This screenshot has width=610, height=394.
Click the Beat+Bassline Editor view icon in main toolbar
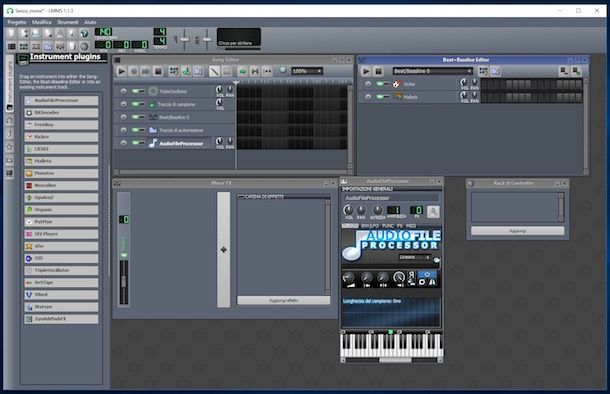[24, 46]
